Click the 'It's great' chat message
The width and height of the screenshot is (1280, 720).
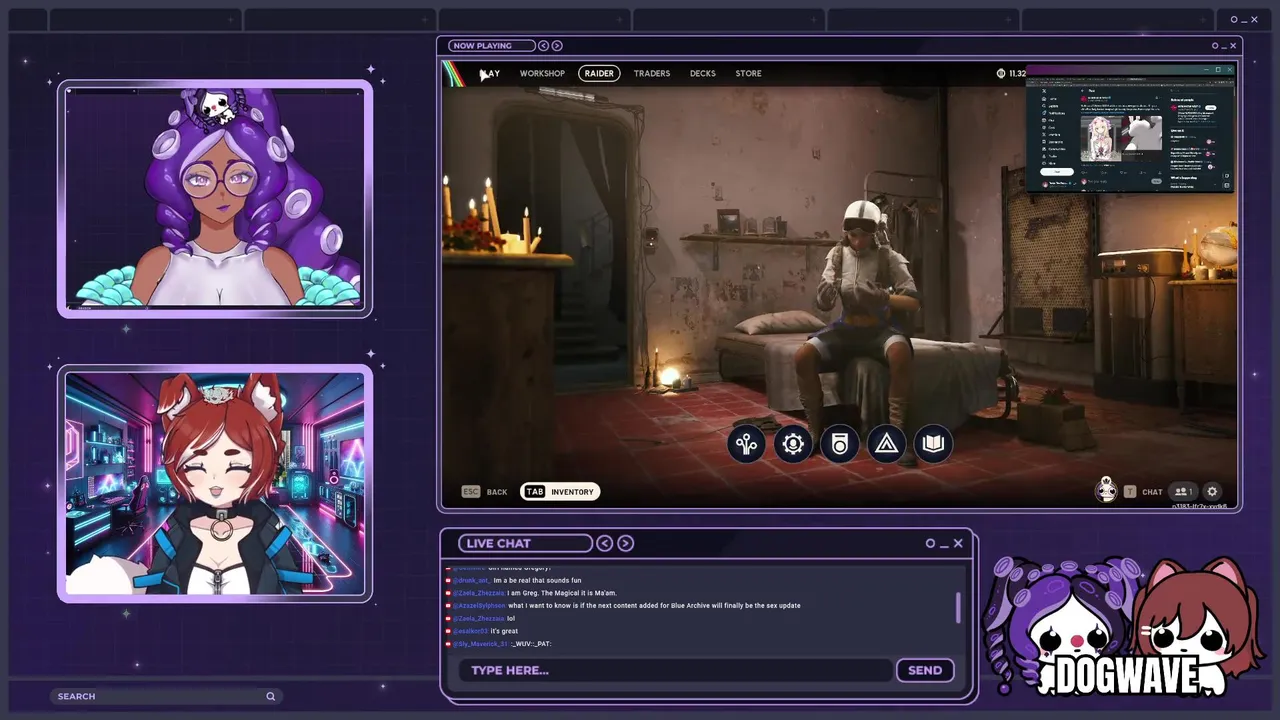point(482,631)
